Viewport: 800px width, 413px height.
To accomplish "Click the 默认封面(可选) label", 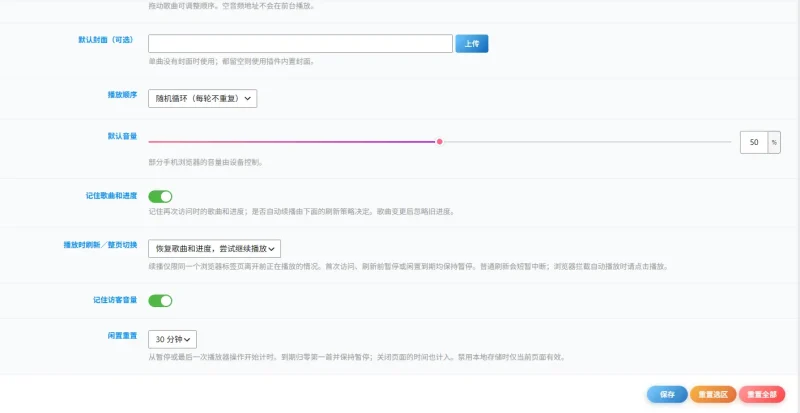I will pos(106,40).
